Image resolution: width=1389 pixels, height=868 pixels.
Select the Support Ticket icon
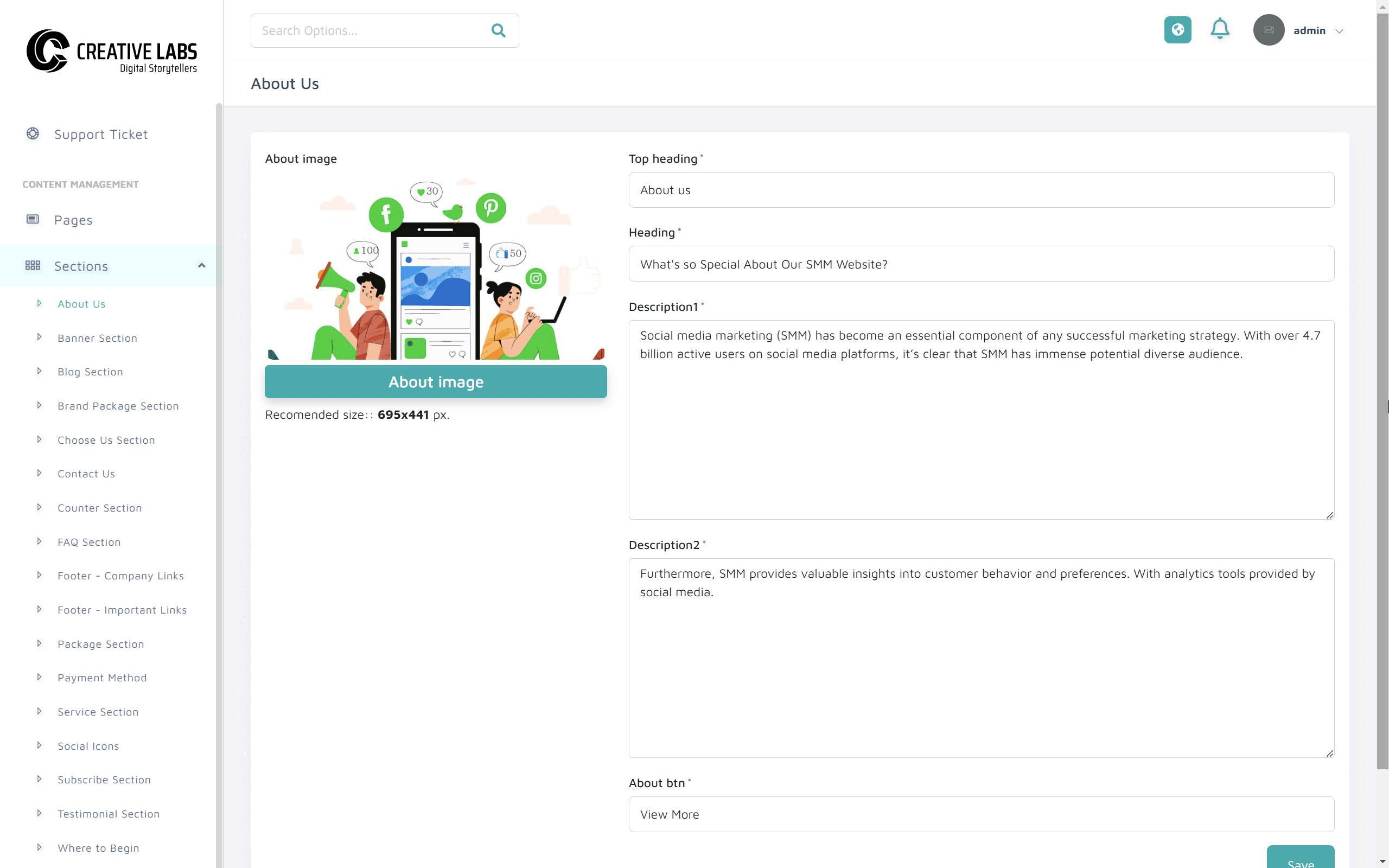click(x=33, y=134)
